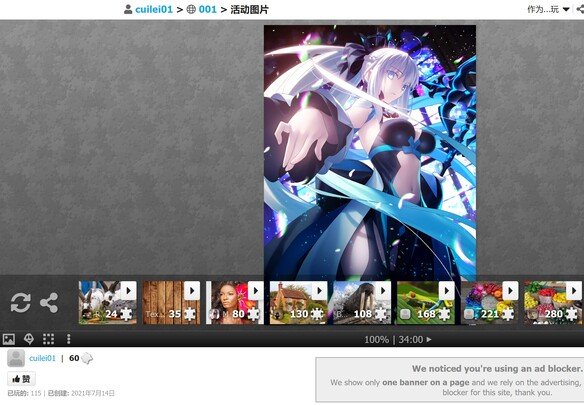The width and height of the screenshot is (584, 405).
Task: Play the 35-piece wood texture puzzle
Action: tap(192, 291)
